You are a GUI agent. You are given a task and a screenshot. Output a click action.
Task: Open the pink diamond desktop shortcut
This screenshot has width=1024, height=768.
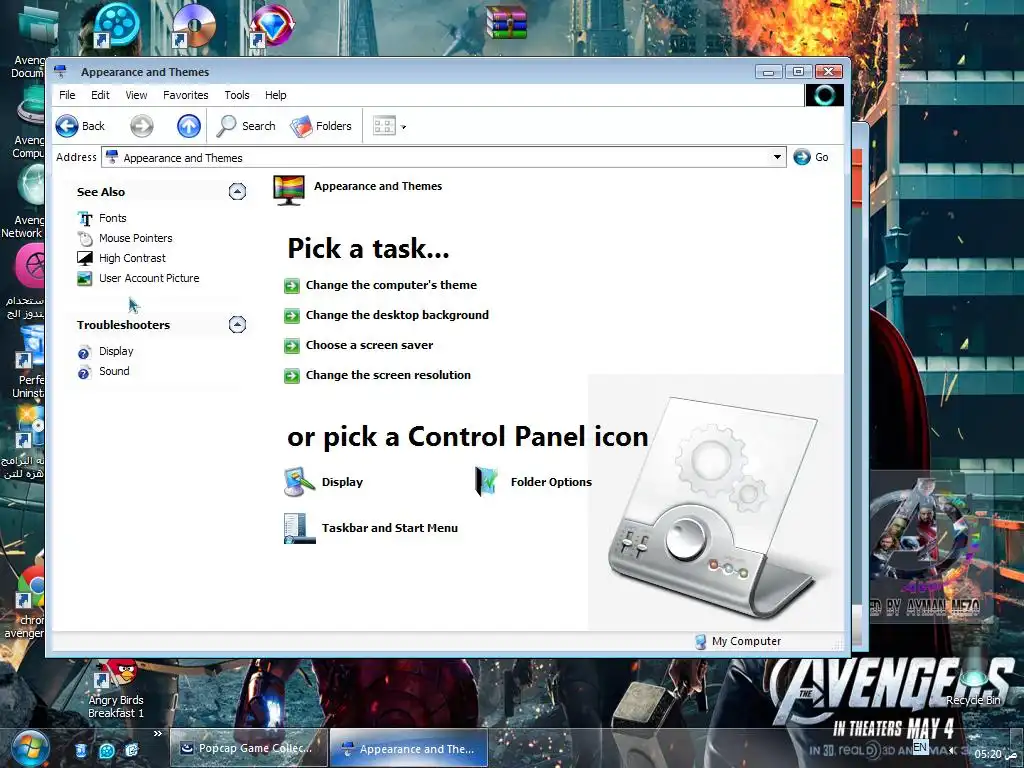(x=272, y=25)
